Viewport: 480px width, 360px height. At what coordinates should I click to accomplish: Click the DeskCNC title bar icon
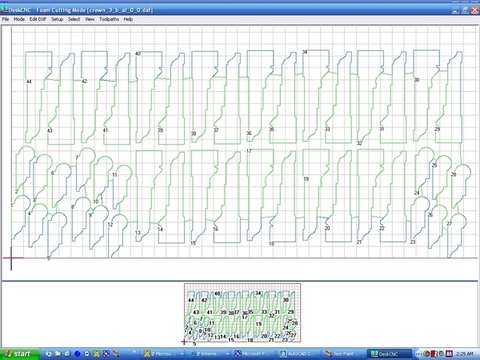point(4,9)
